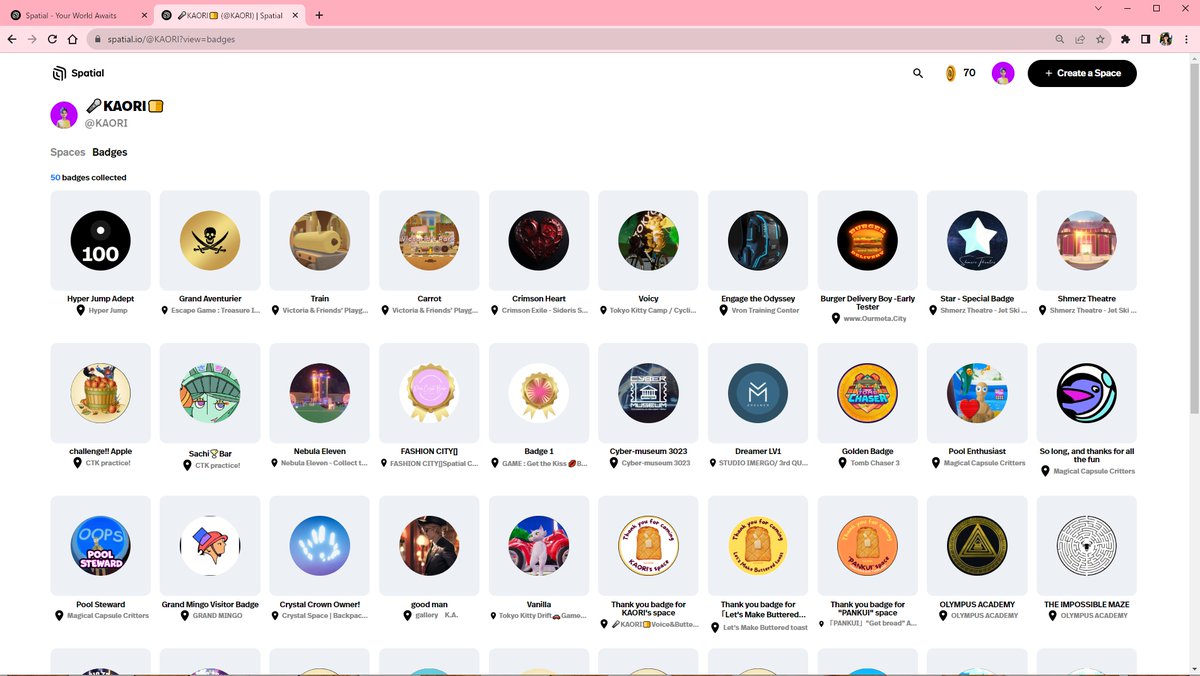Open the Crimson Heart badge icon

click(x=539, y=241)
